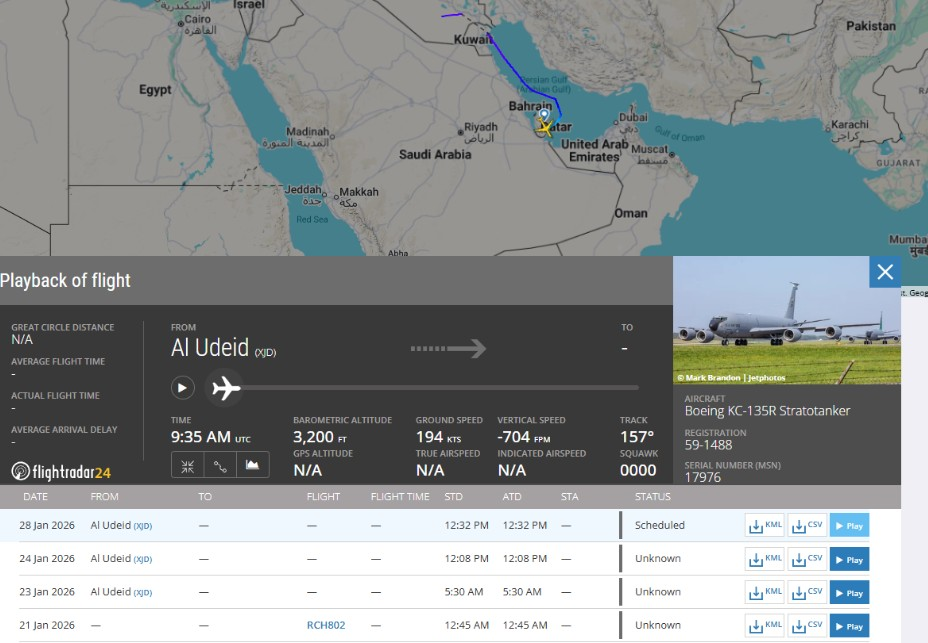This screenshot has height=643, width=928.
Task: Click the yellow aircraft icon over Qatar
Action: [x=545, y=127]
